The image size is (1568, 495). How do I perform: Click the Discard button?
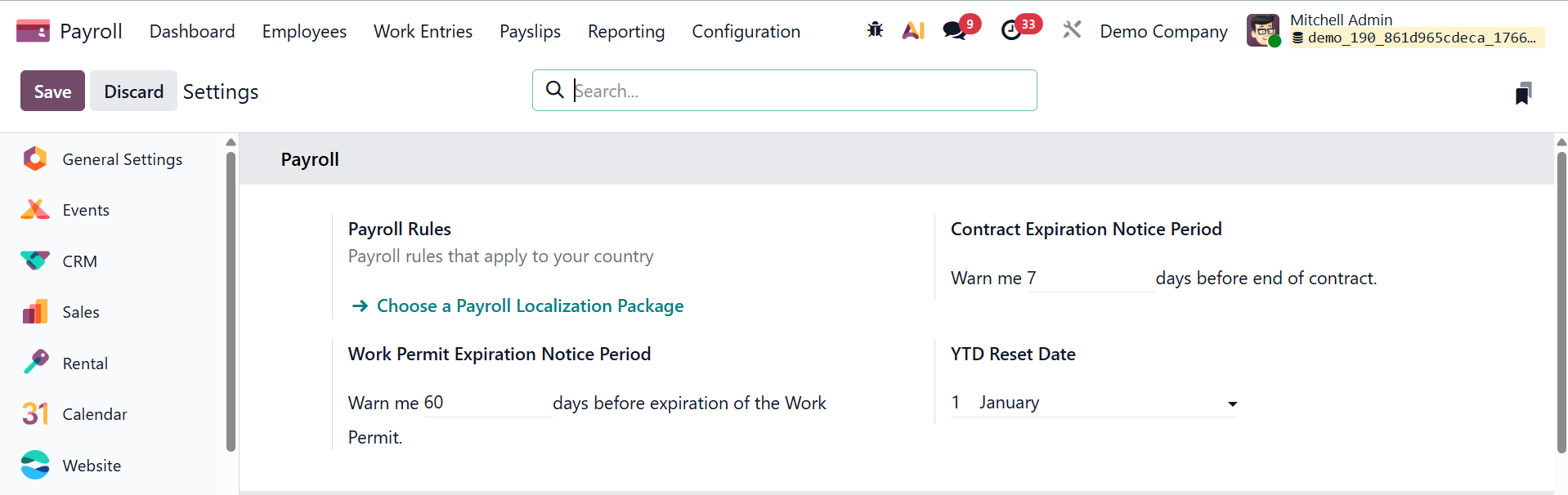[x=133, y=91]
